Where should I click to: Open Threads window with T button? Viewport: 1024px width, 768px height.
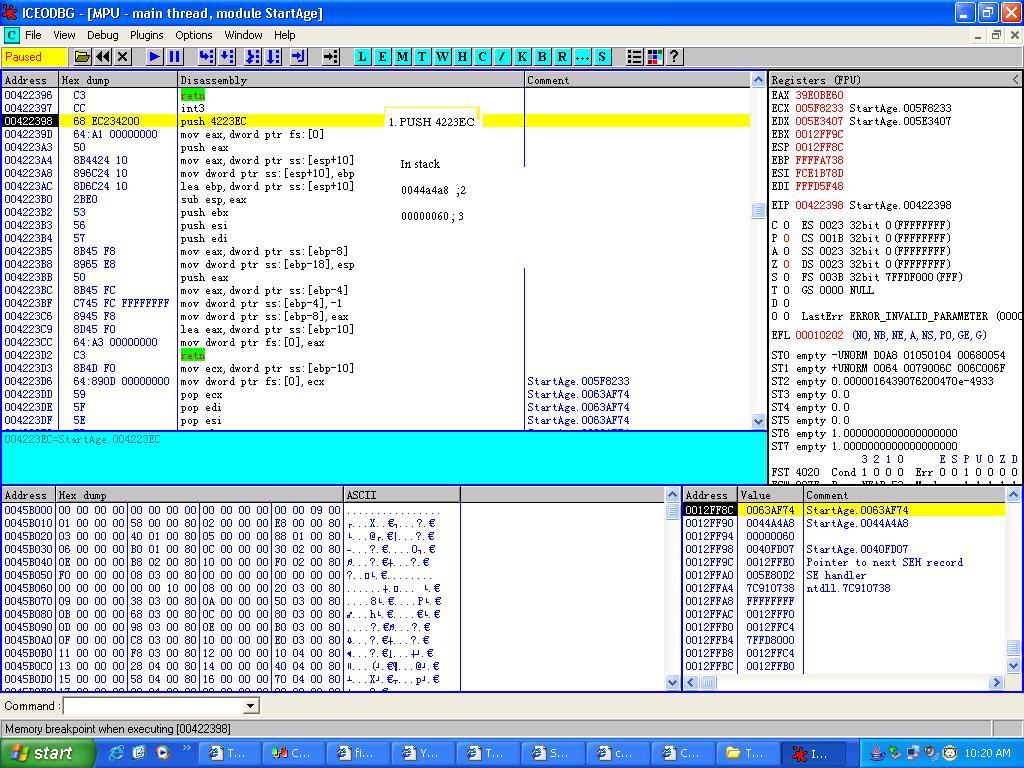[x=423, y=57]
